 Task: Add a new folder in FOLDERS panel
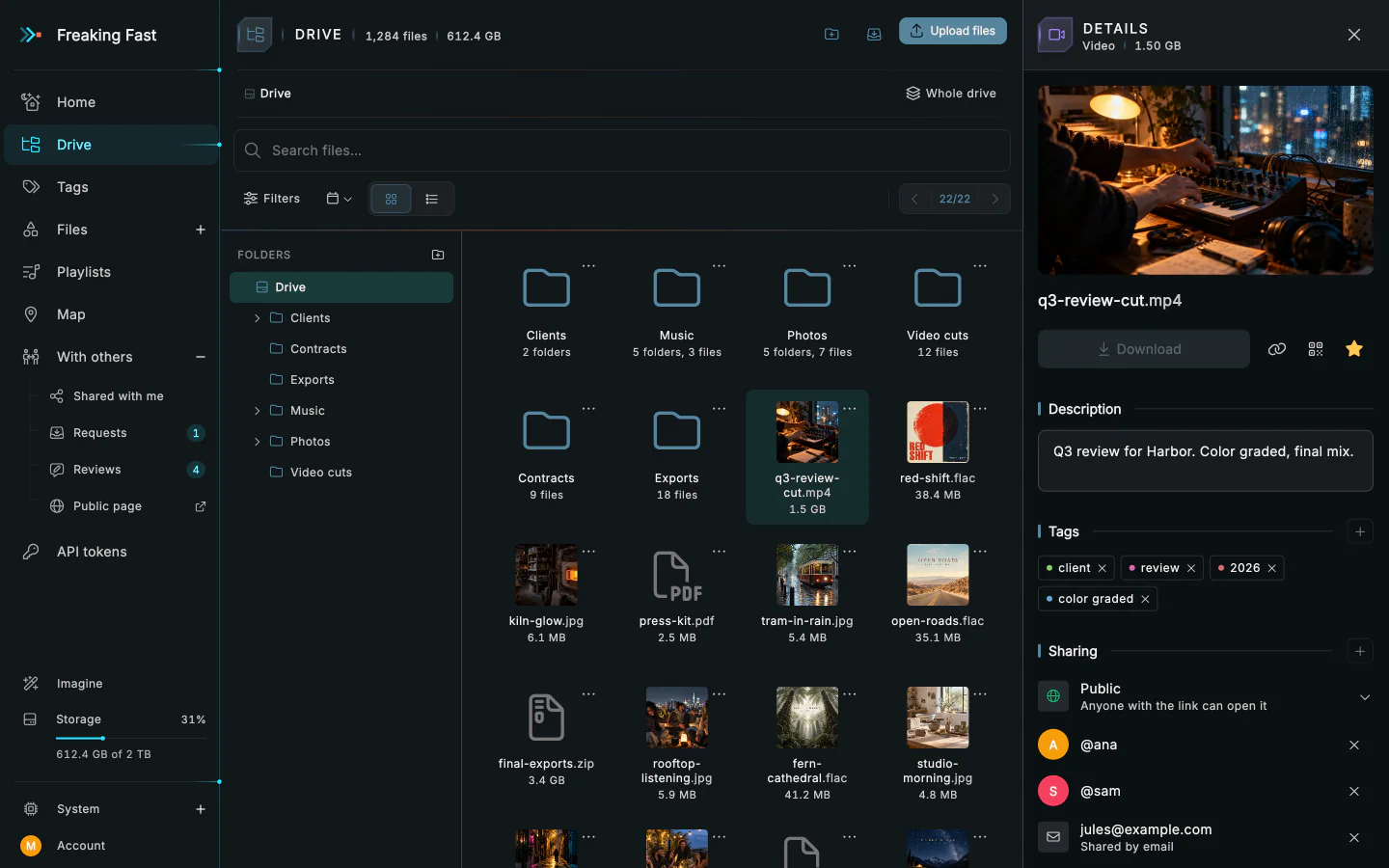pos(438,255)
